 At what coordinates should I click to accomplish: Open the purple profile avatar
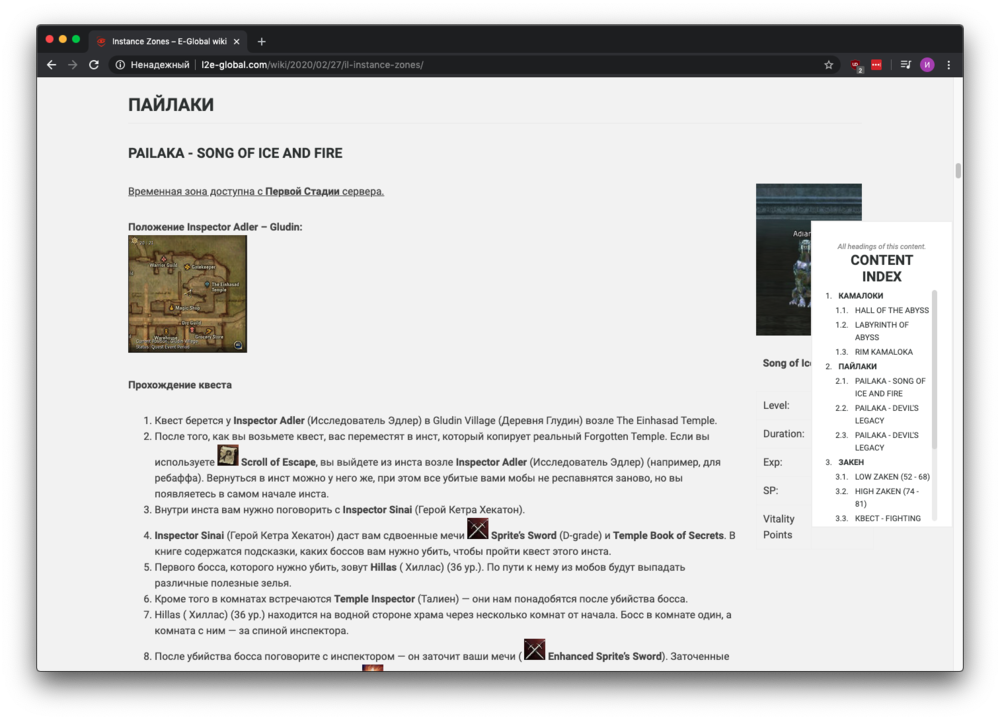click(927, 65)
